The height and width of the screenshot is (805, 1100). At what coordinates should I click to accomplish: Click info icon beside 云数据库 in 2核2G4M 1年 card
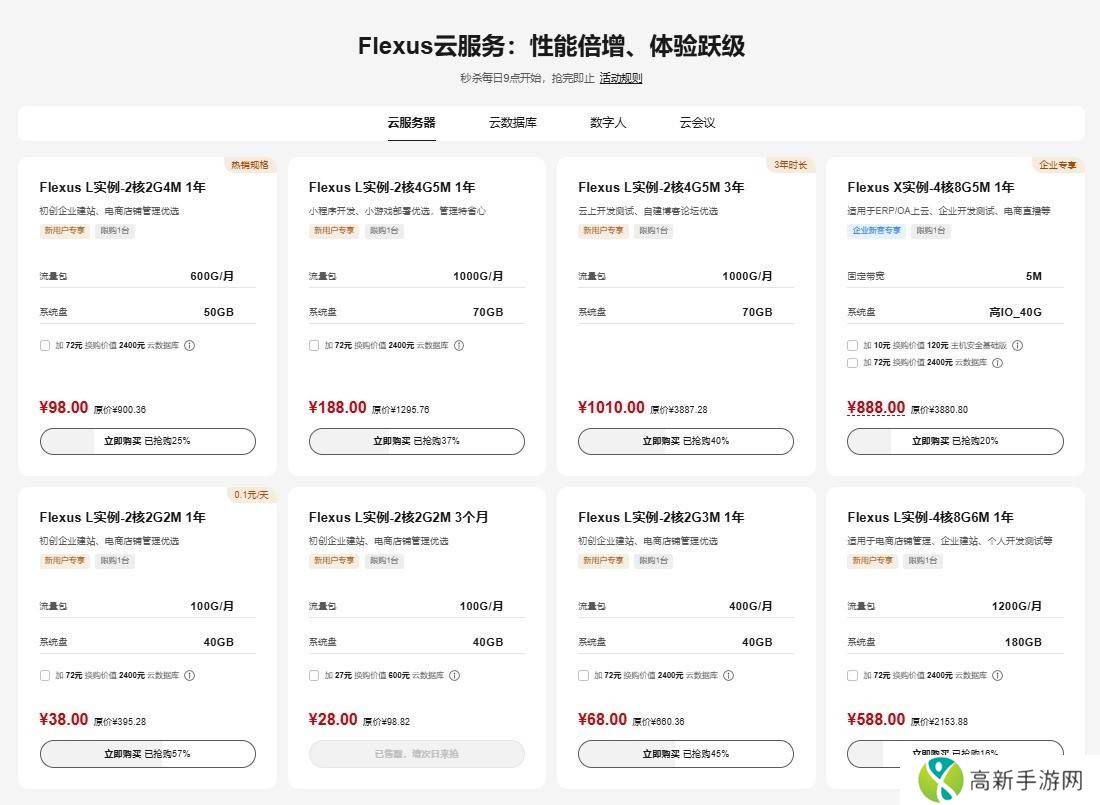click(190, 346)
